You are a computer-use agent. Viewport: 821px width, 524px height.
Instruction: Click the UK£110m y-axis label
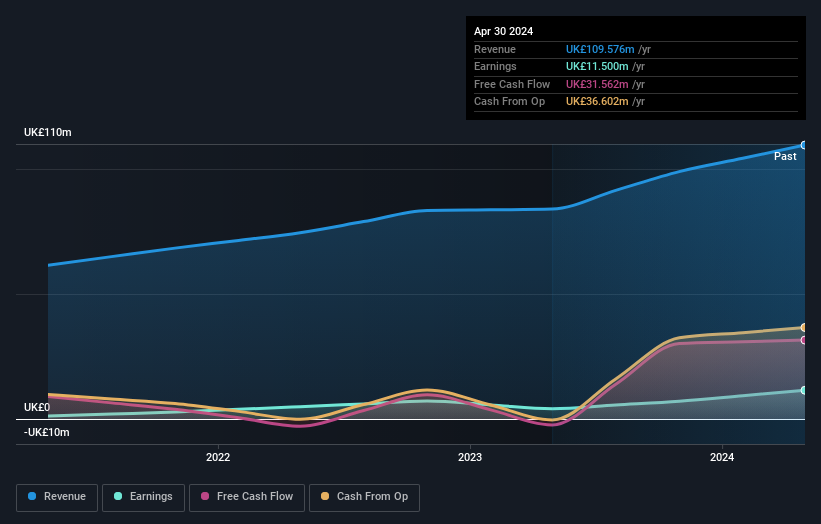pos(48,132)
